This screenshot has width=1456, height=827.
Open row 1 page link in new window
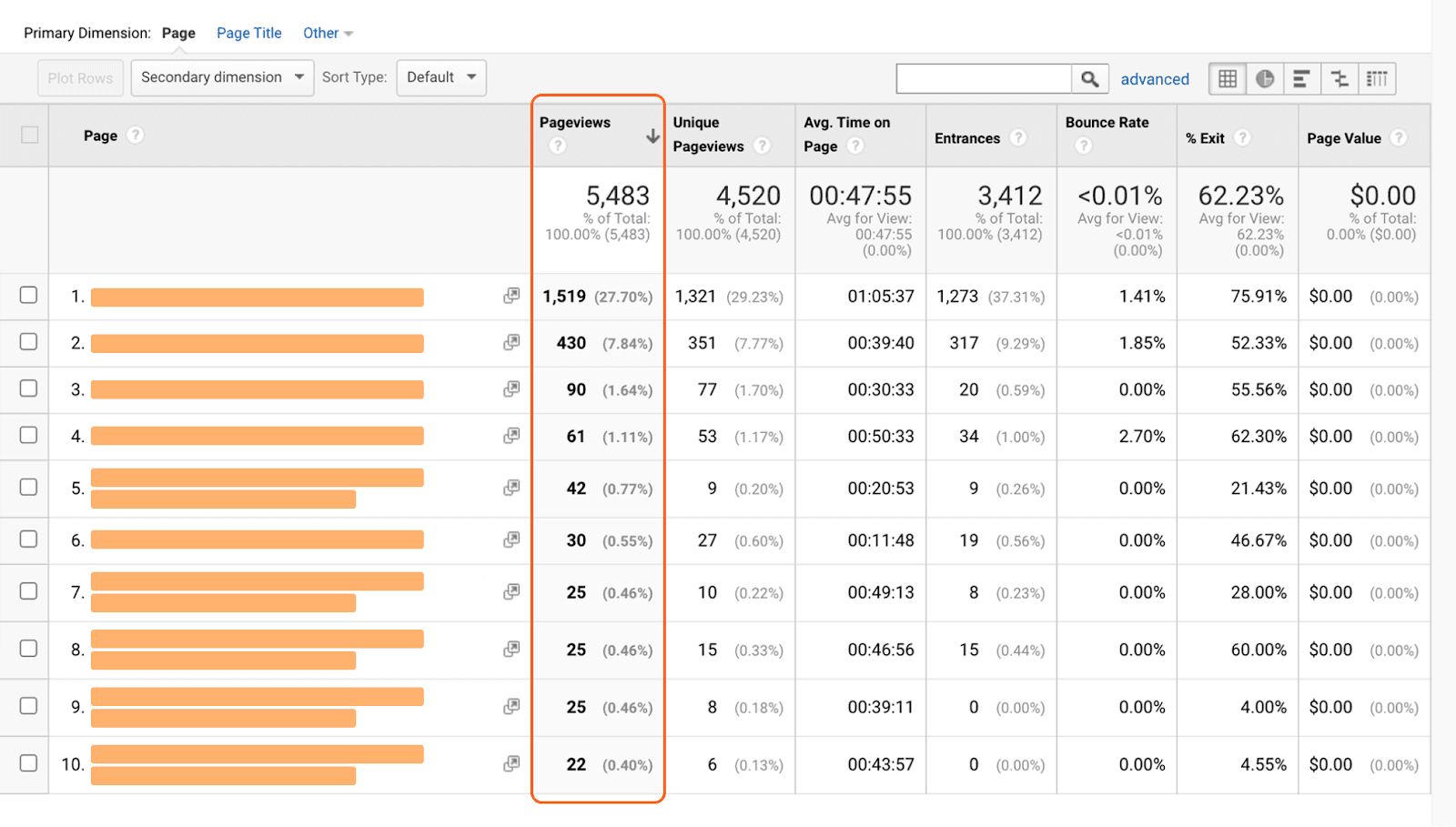pos(511,297)
